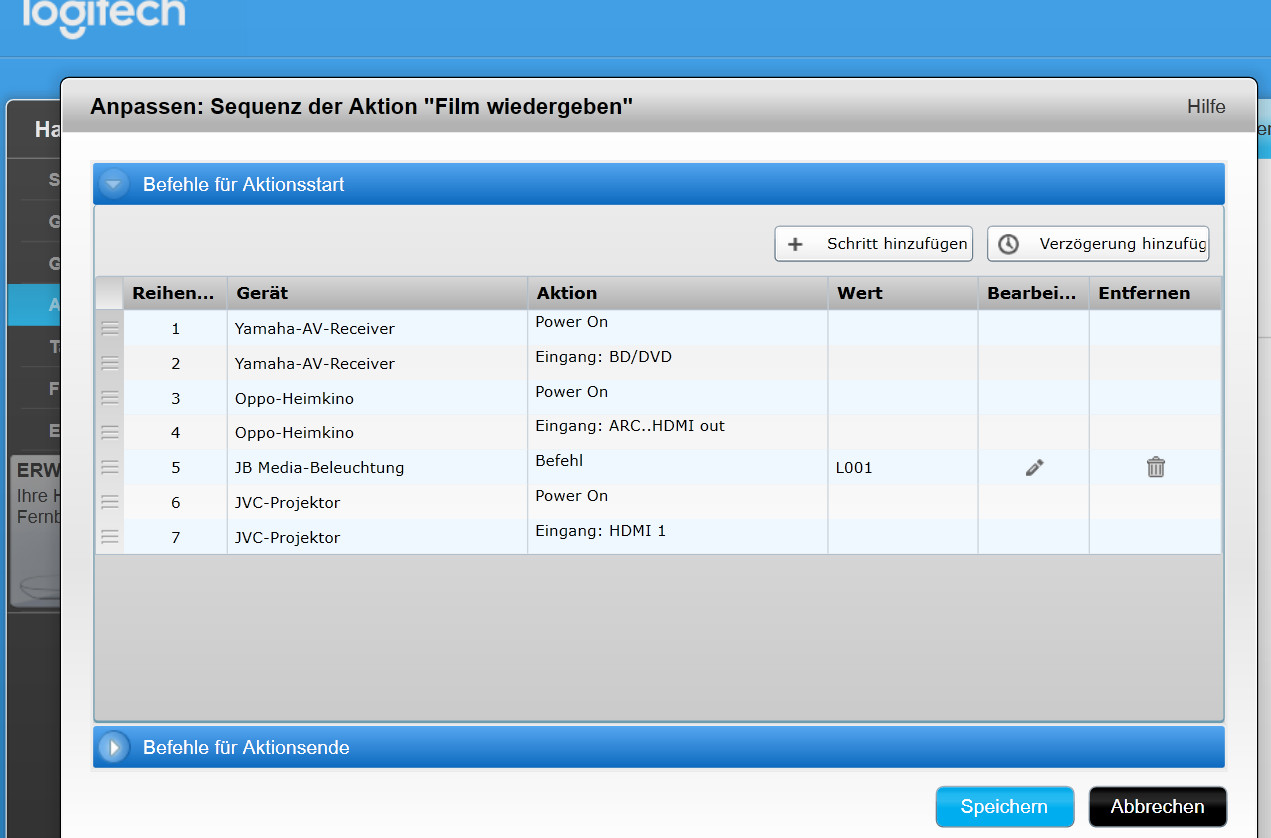Click the pencil edit icon for JB Media-Beleuchtung
This screenshot has height=838, width=1271.
pyautogui.click(x=1034, y=467)
